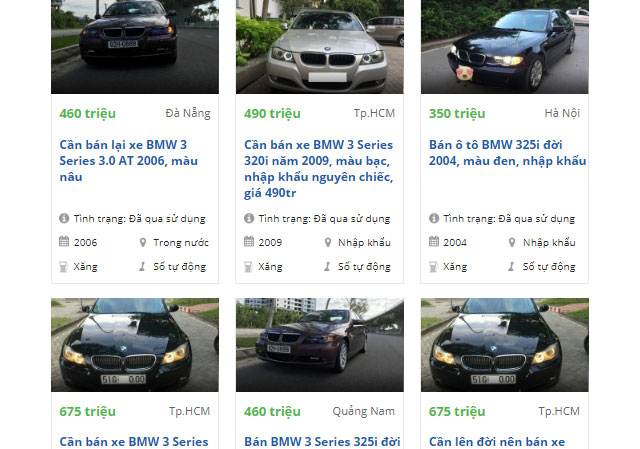Click the silver BMW 320i photo in Tp.HCM listing

320,47
